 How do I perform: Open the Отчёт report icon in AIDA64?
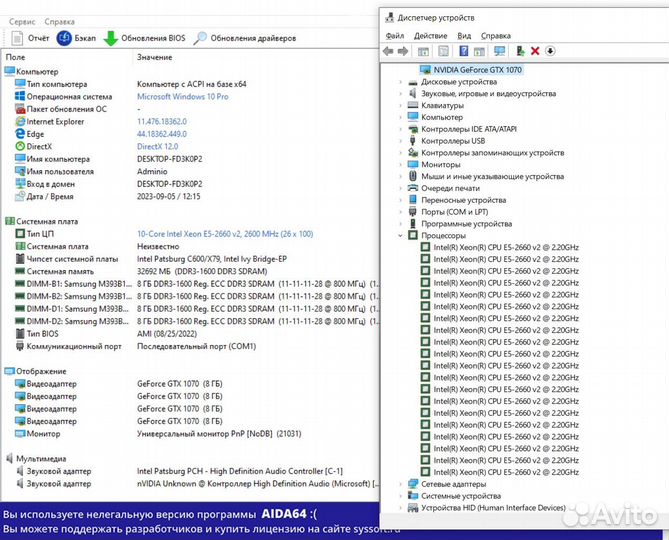[x=17, y=38]
